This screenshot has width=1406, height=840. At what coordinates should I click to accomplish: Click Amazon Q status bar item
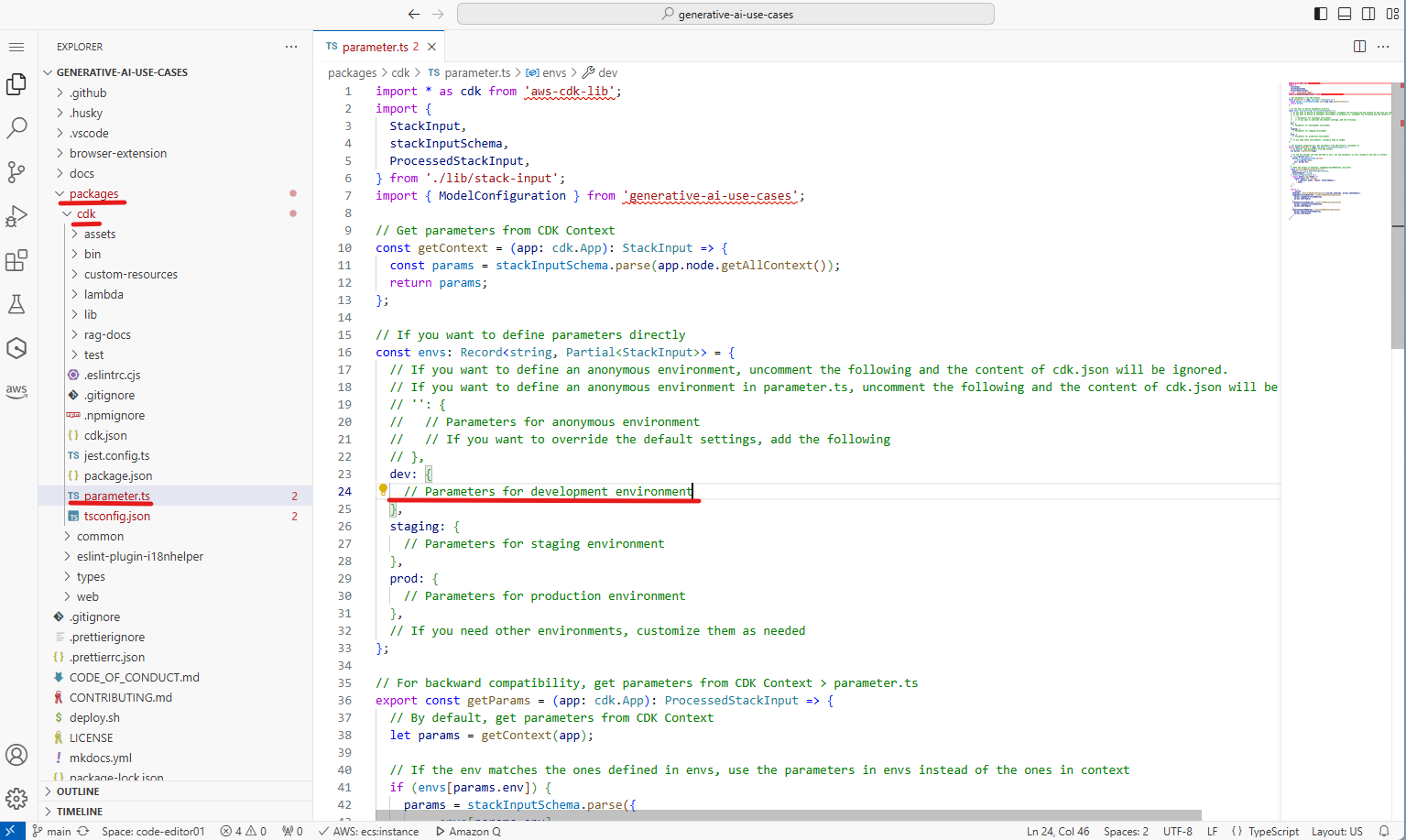click(x=468, y=831)
